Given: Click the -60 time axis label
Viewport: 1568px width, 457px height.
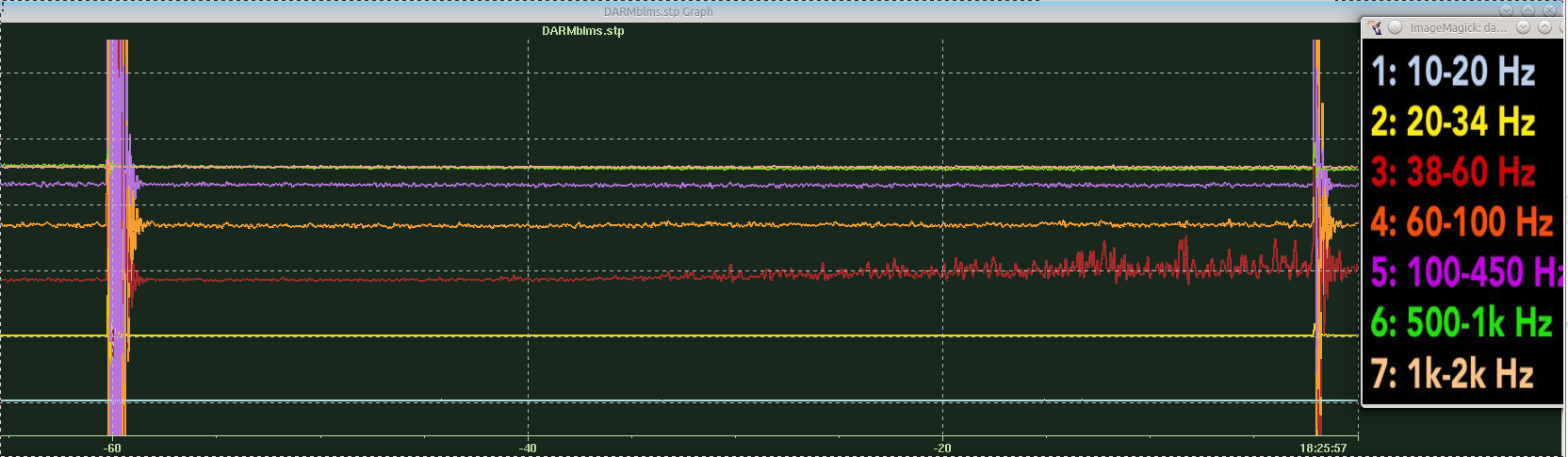Looking at the screenshot, I should point(112,449).
